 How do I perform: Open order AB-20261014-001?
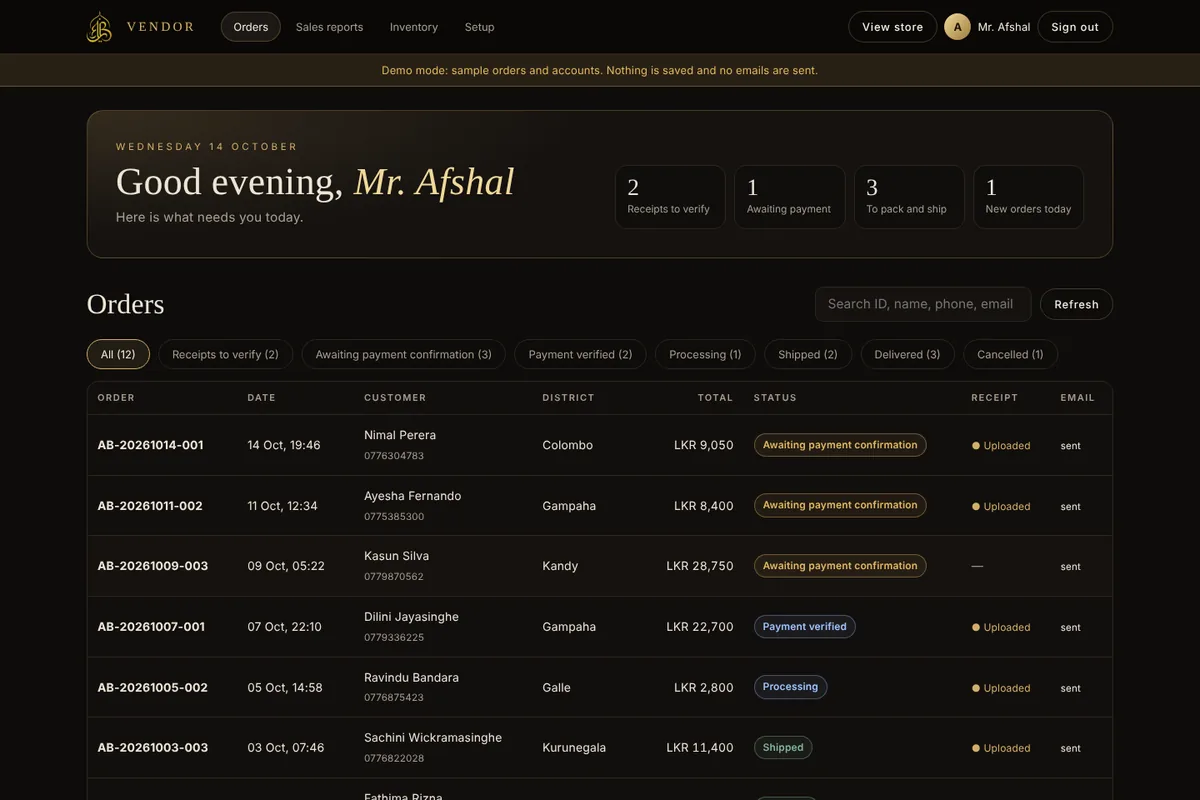(150, 445)
